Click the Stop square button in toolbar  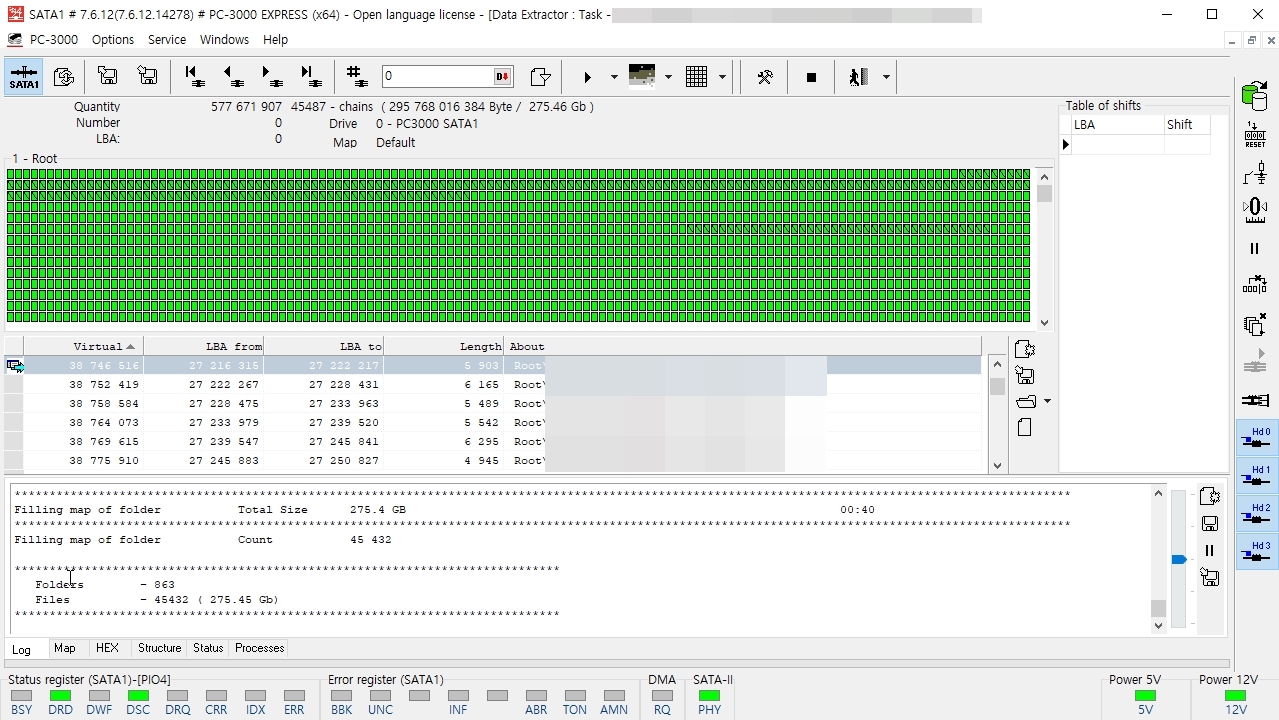811,77
